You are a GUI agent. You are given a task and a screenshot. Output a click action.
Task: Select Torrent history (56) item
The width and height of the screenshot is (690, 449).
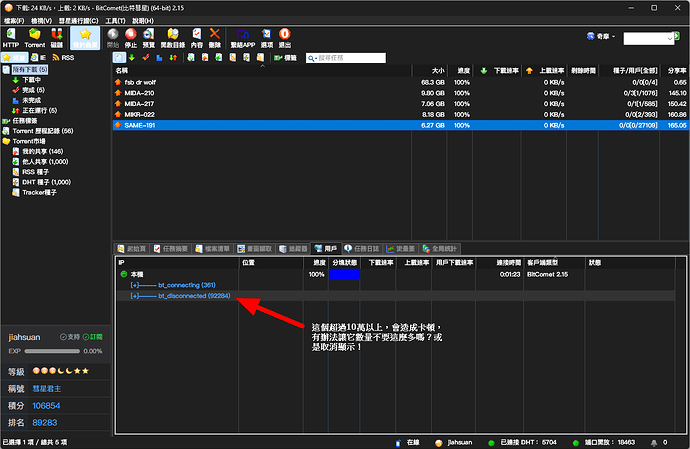tap(43, 131)
